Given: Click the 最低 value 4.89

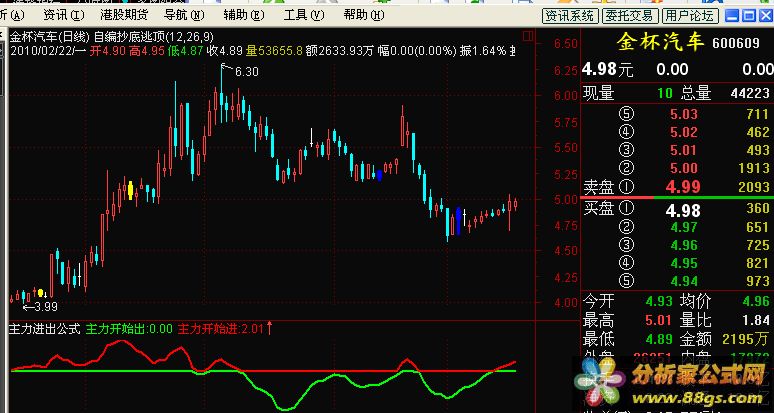Looking at the screenshot, I should 658,339.
